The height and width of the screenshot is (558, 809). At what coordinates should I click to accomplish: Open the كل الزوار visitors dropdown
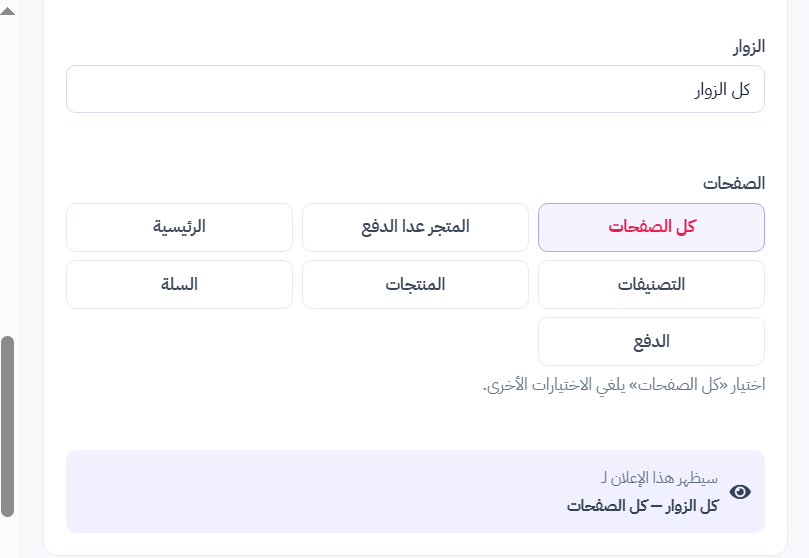point(415,89)
